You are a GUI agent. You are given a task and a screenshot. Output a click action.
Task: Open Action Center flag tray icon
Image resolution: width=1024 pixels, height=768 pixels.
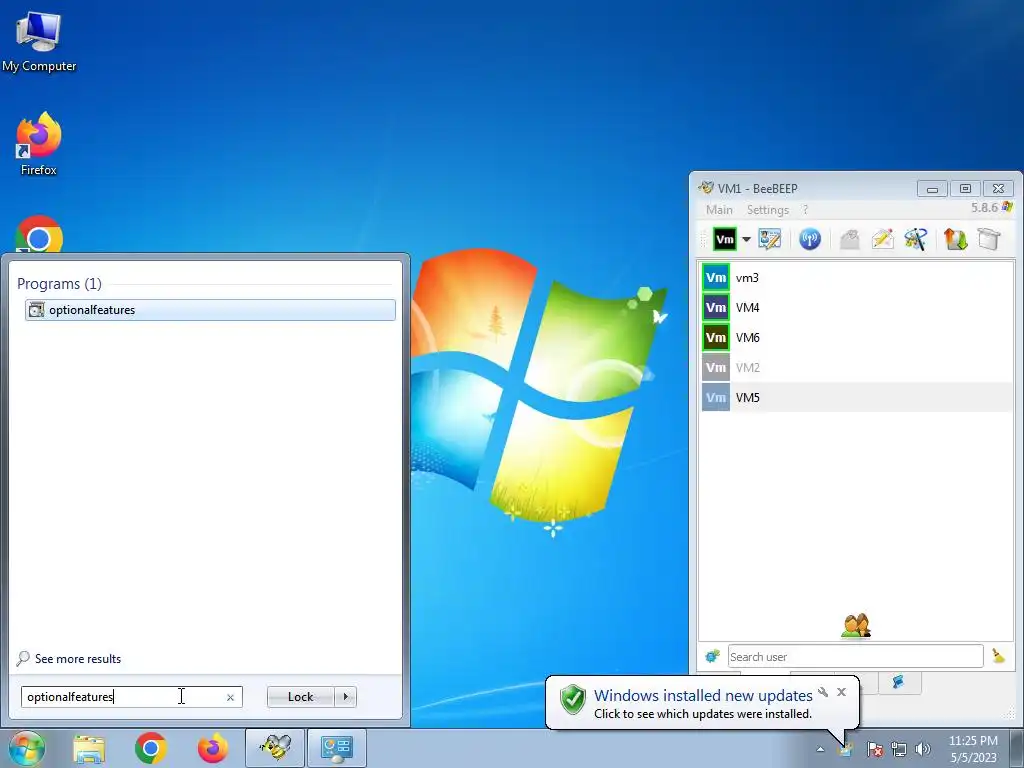(875, 749)
